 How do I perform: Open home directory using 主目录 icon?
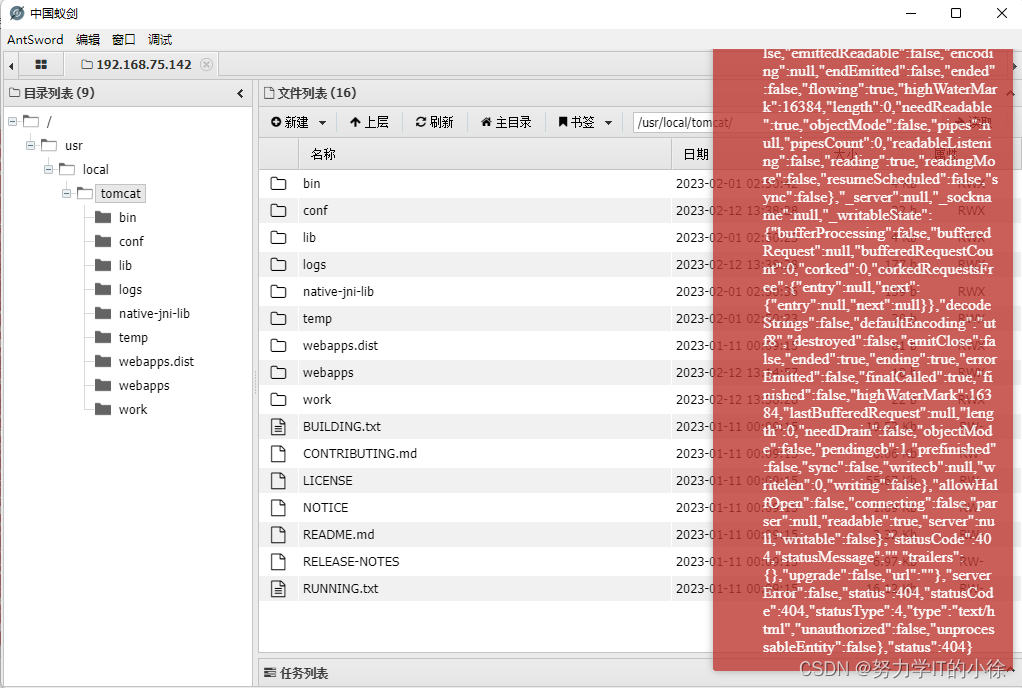(x=486, y=122)
